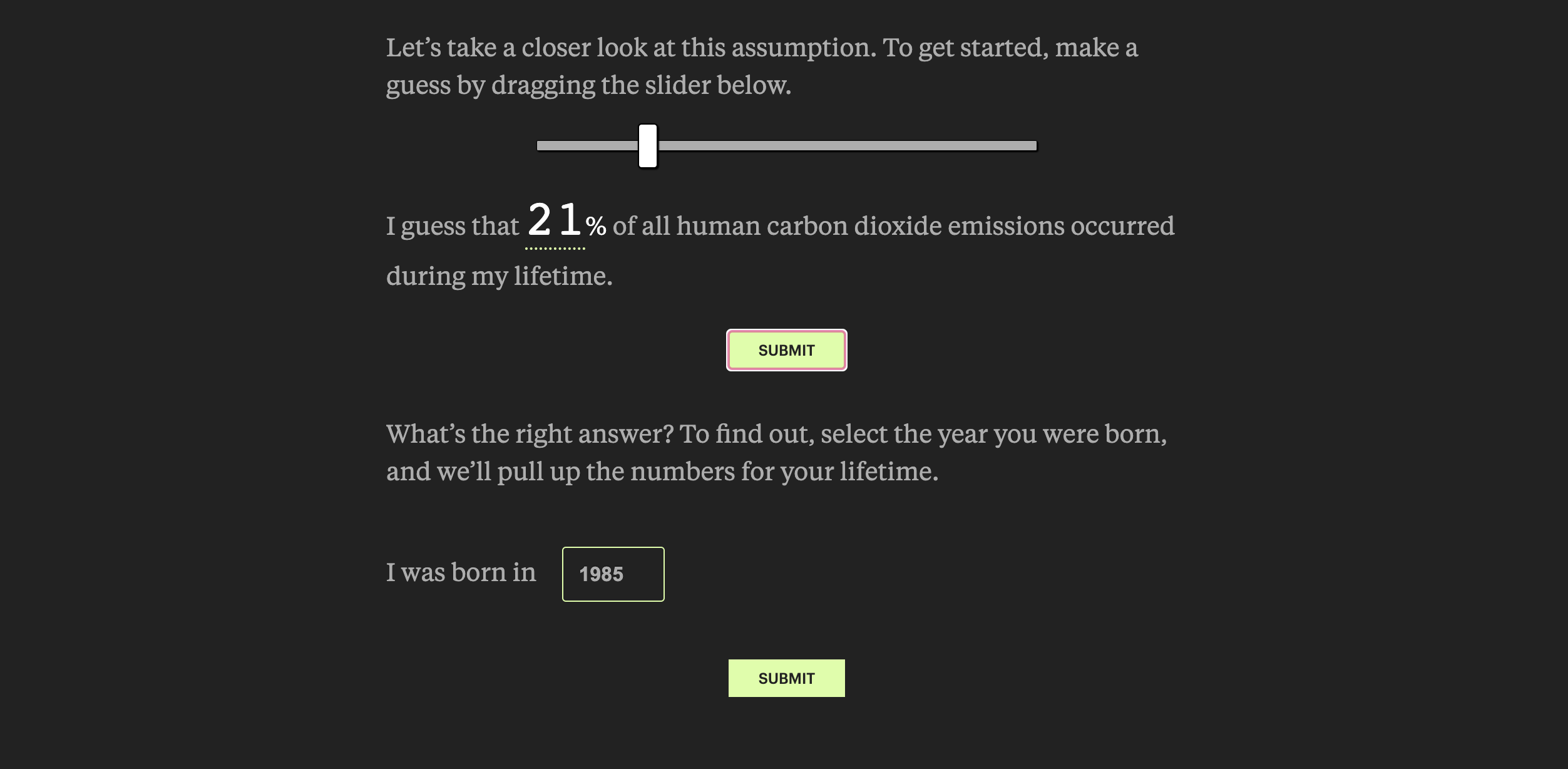Click the slider track at its midpoint
The height and width of the screenshot is (769, 1568).
(787, 146)
